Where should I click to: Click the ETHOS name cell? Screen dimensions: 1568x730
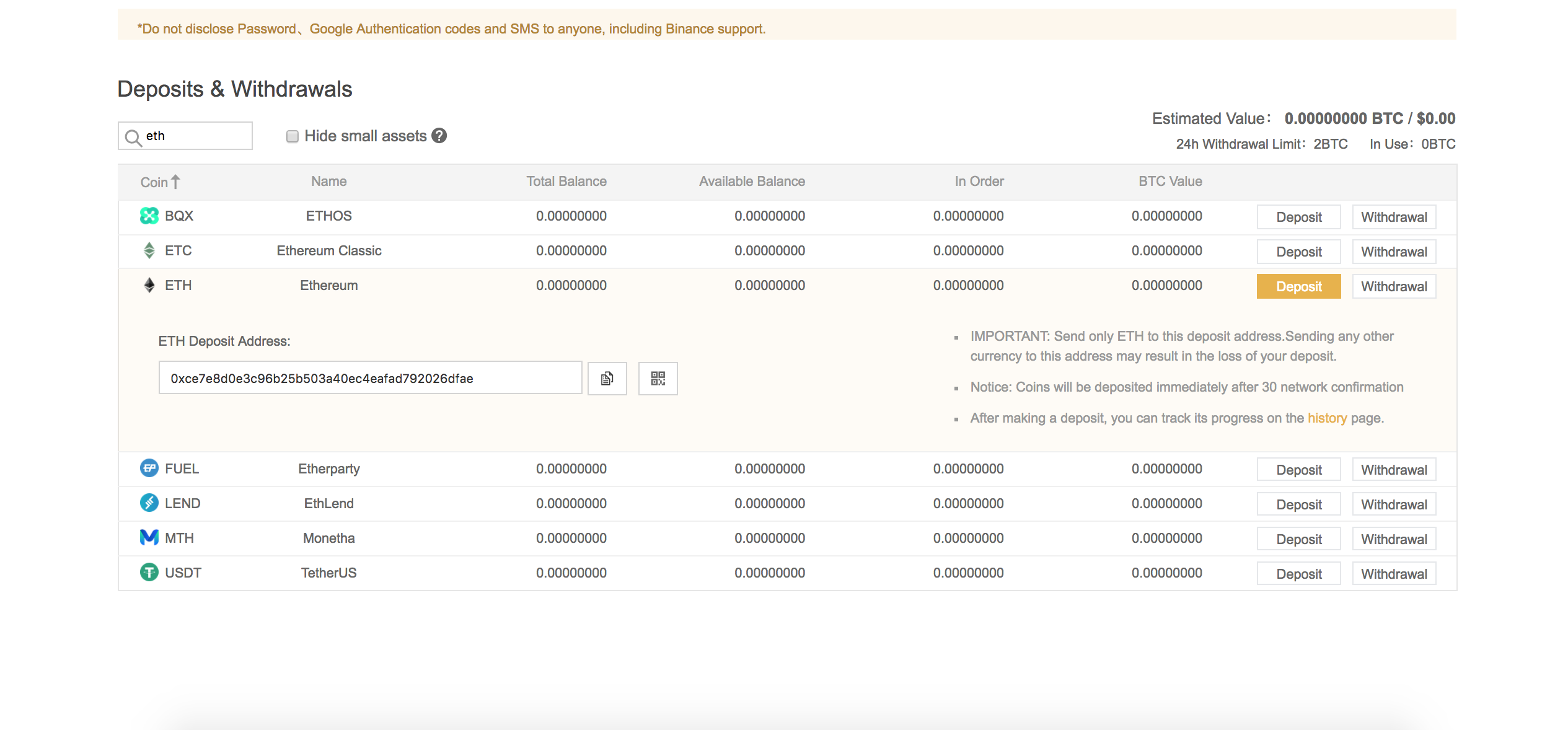(329, 216)
